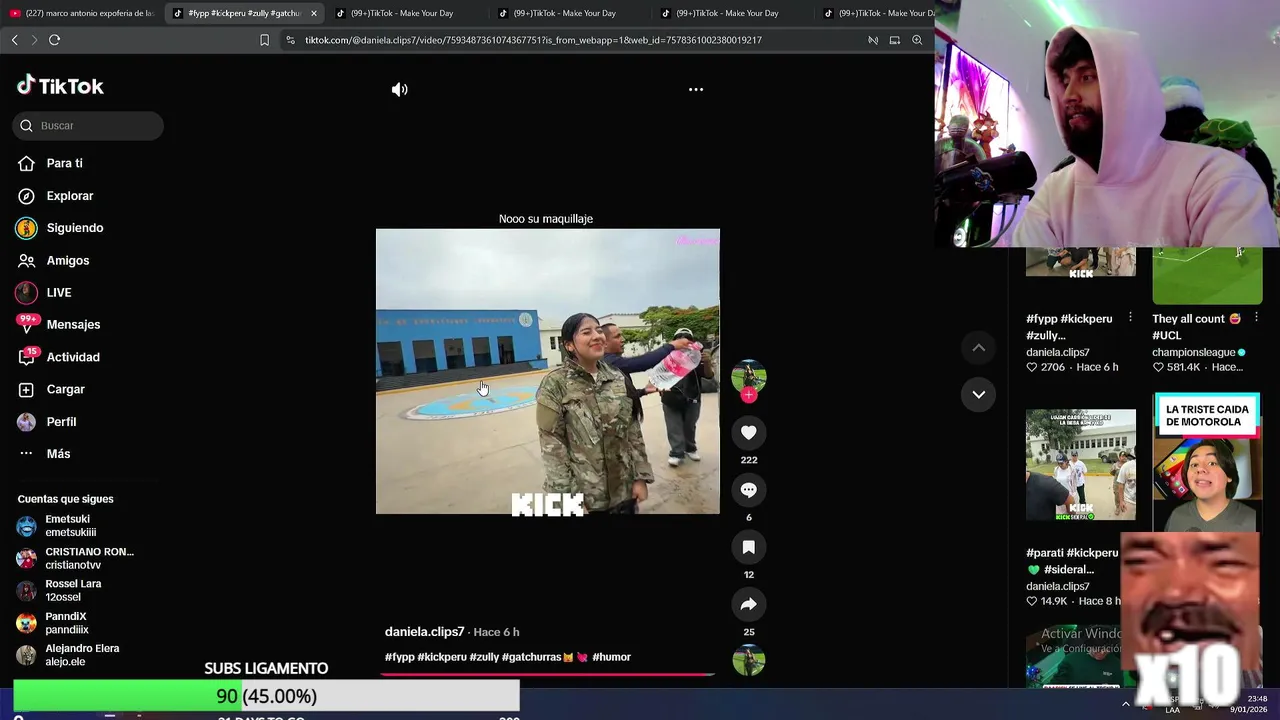
Task: Open the They all count suggestion title
Action: pos(1196,327)
